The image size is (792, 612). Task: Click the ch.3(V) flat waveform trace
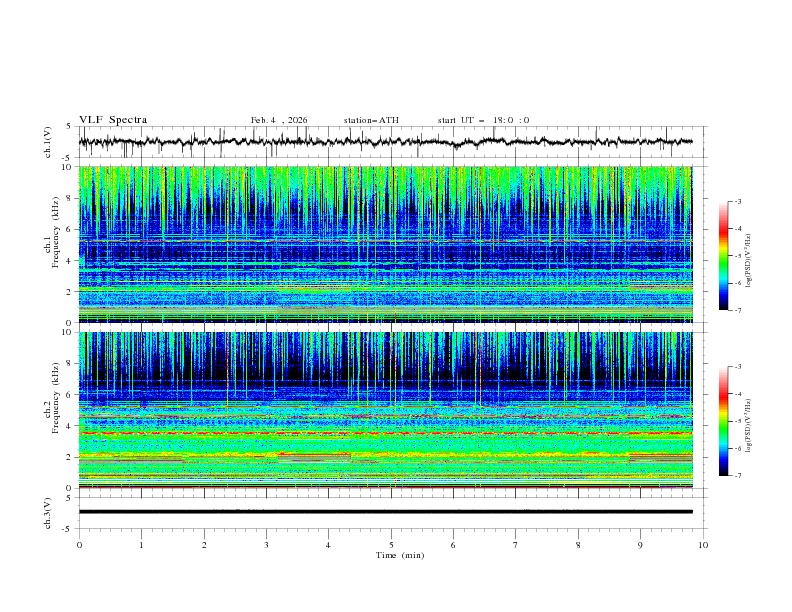click(386, 512)
